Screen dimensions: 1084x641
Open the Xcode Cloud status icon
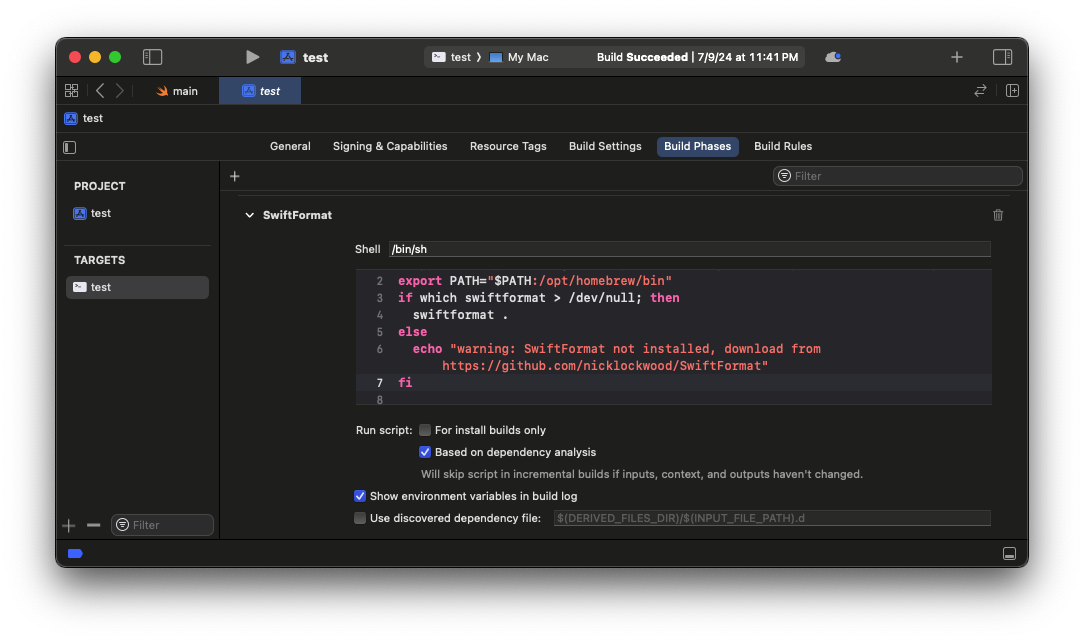[833, 57]
